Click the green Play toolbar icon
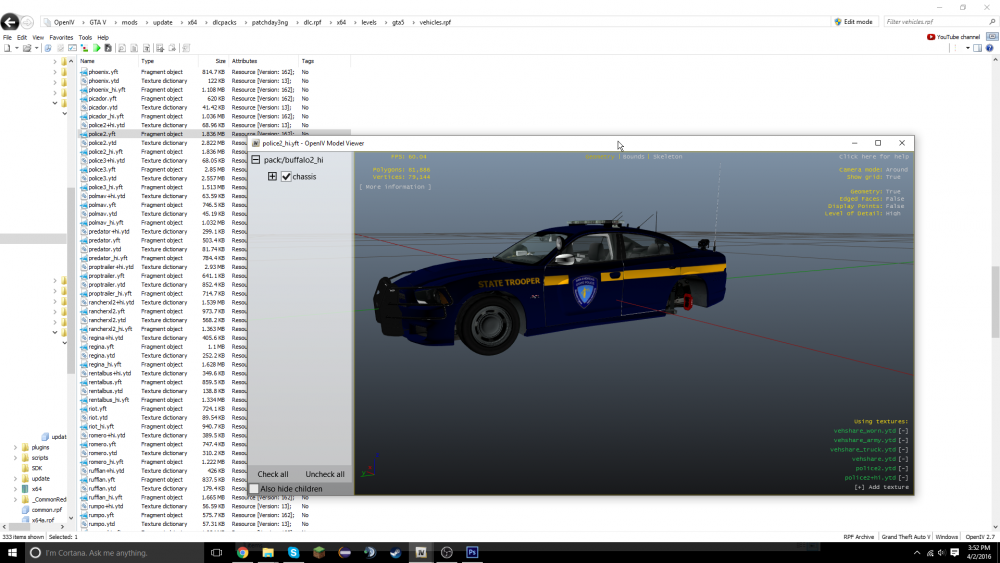The width and height of the screenshot is (1000, 563). click(x=96, y=48)
